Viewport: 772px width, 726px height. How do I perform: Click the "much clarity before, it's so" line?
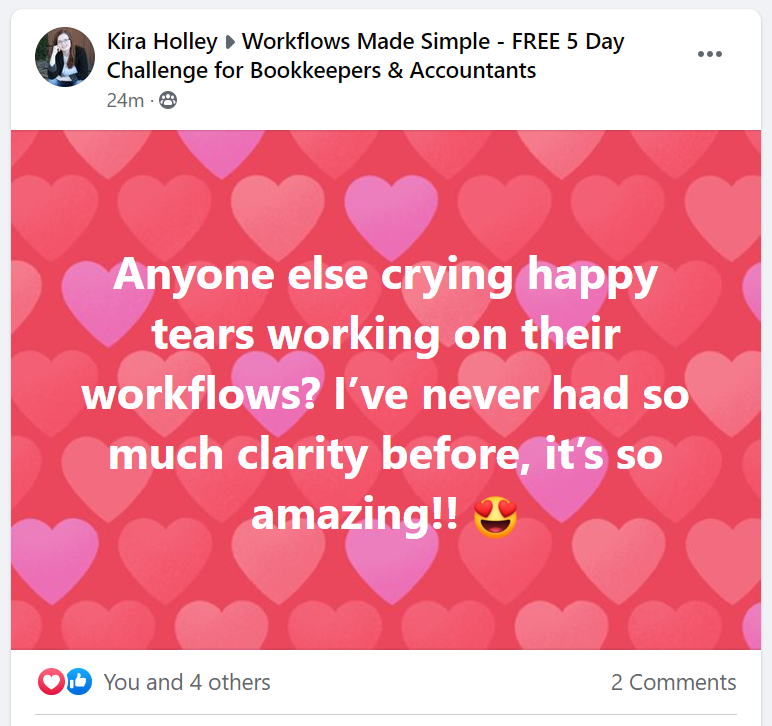[385, 455]
